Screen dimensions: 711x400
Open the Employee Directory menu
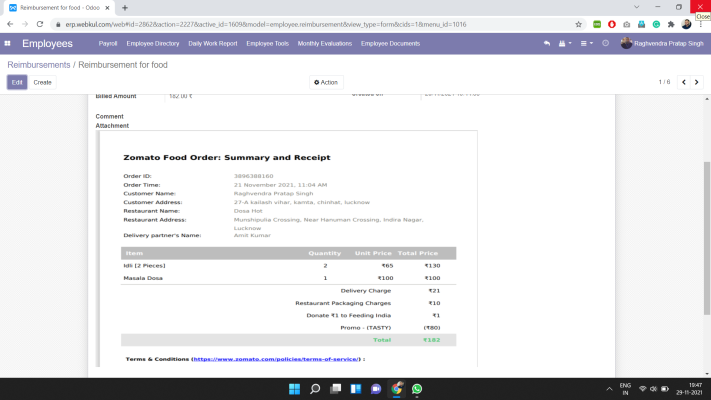153,44
